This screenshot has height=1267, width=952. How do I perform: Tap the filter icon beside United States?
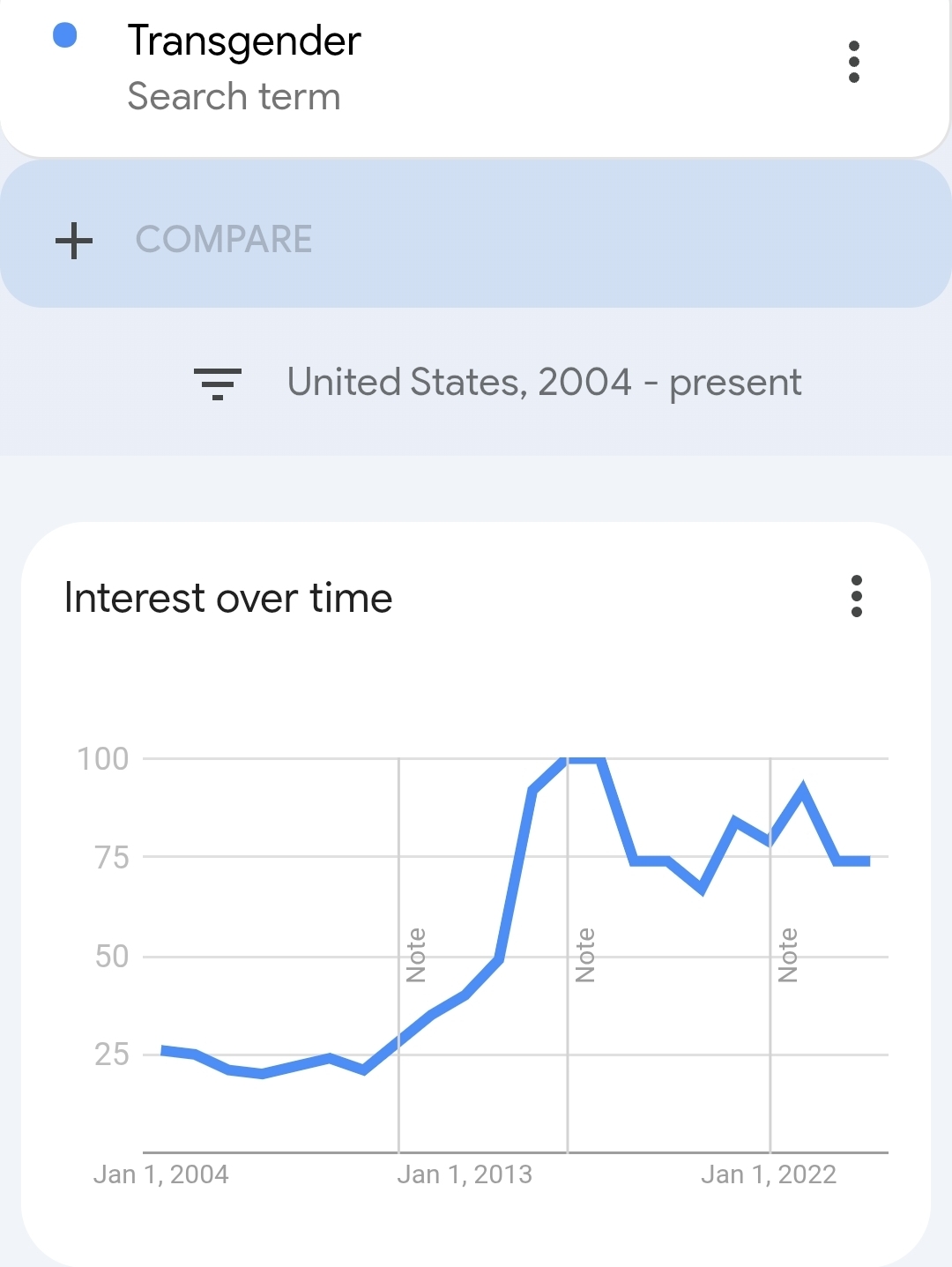(x=217, y=384)
